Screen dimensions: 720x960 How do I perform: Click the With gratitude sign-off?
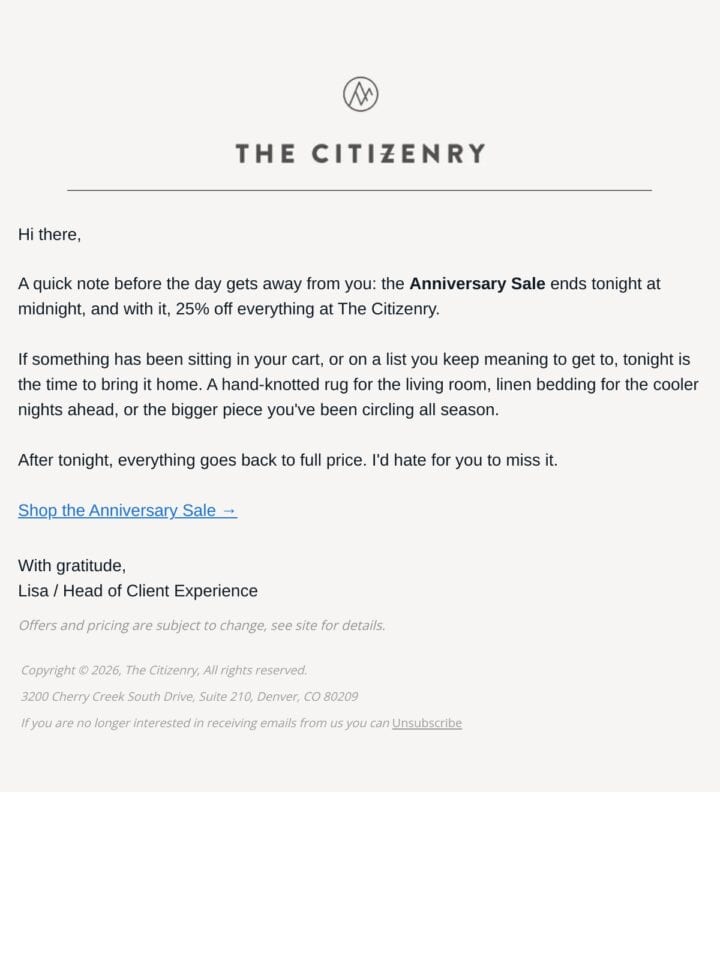click(72, 566)
